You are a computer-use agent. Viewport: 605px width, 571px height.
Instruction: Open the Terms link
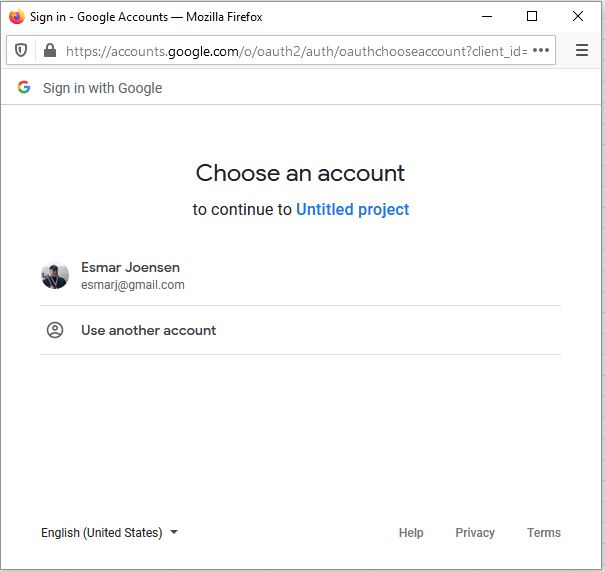tap(544, 533)
